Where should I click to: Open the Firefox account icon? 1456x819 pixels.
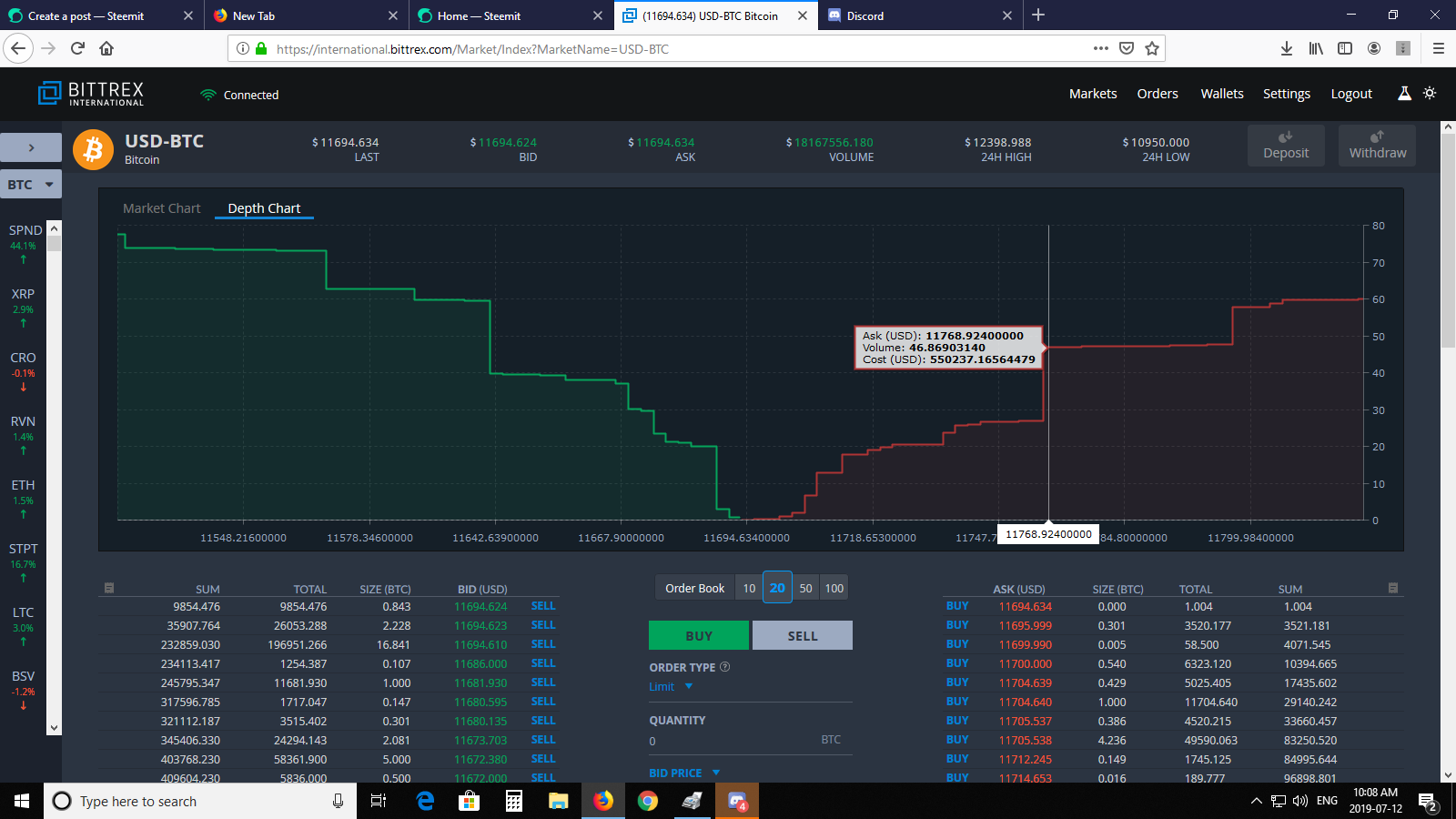1374,48
